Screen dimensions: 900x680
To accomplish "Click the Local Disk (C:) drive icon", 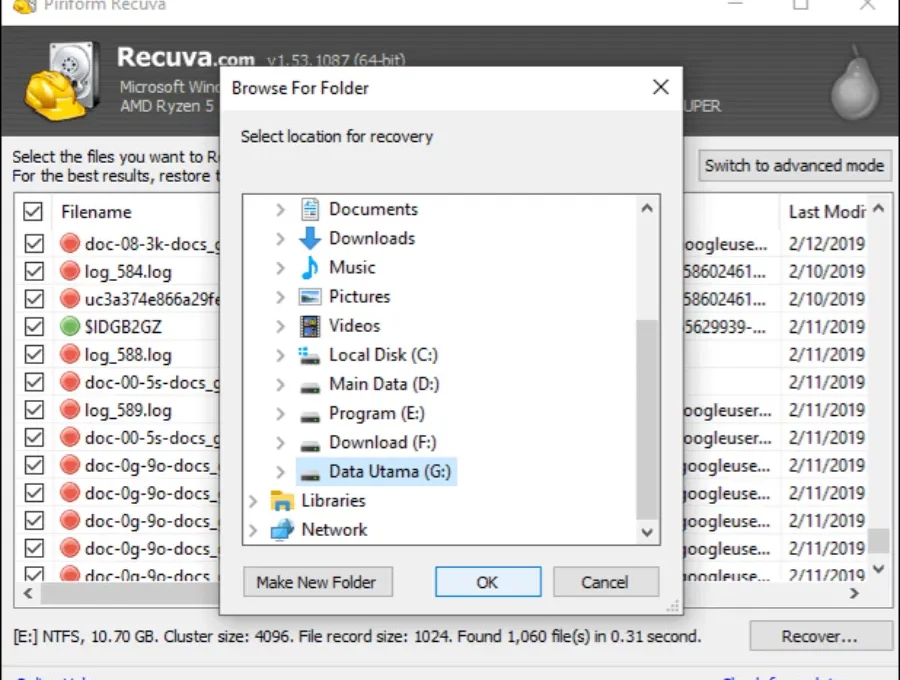I will pyautogui.click(x=310, y=355).
